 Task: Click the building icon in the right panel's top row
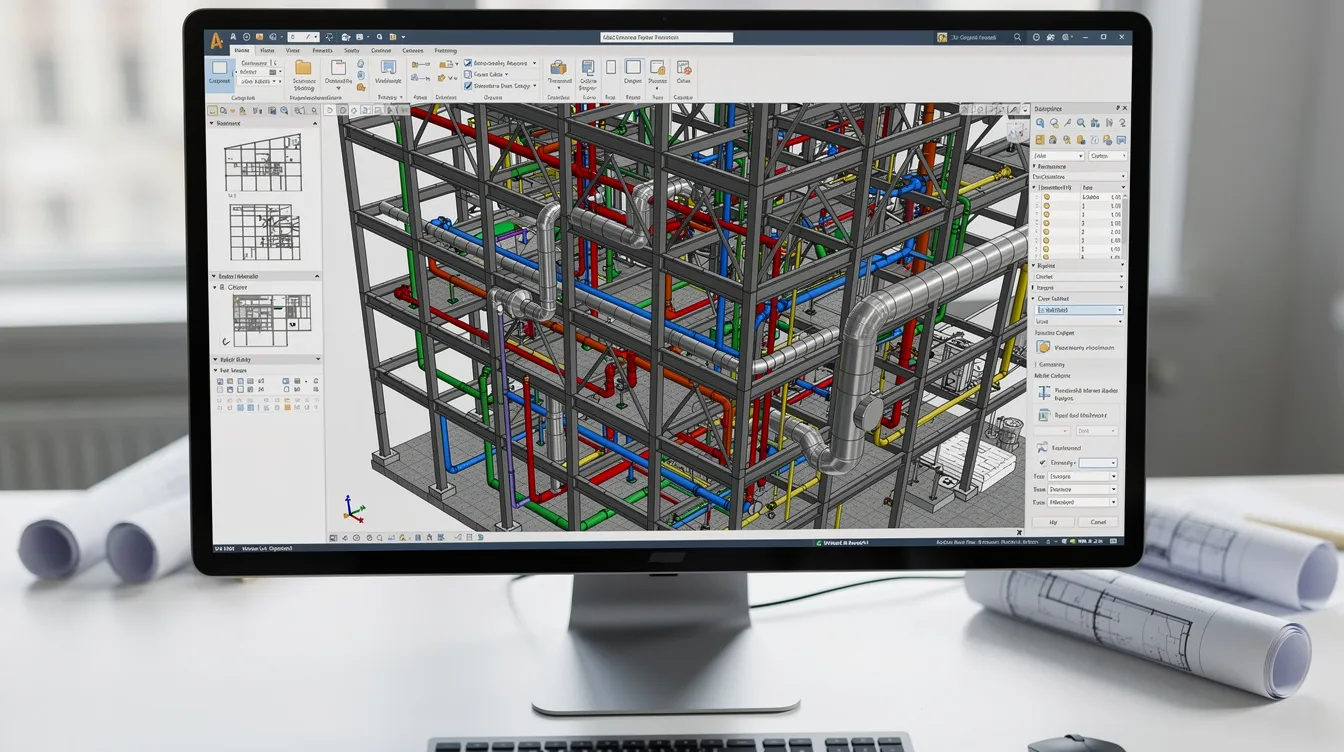[x=1094, y=123]
